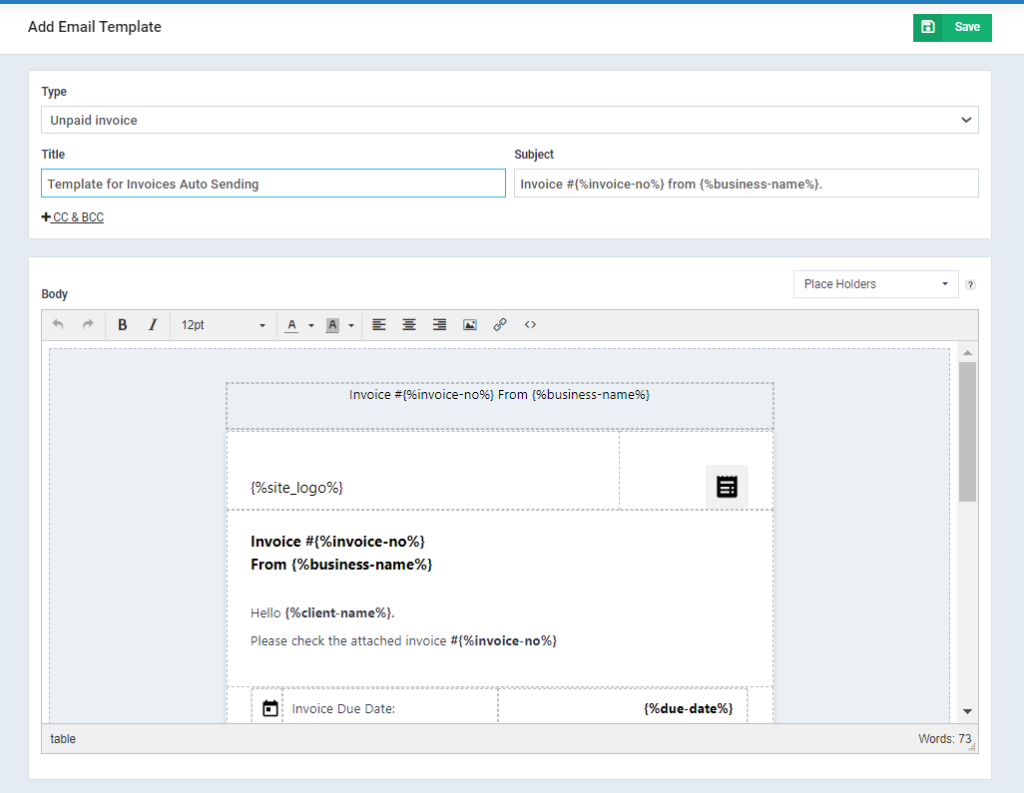Insert an image using the image icon

click(x=470, y=325)
